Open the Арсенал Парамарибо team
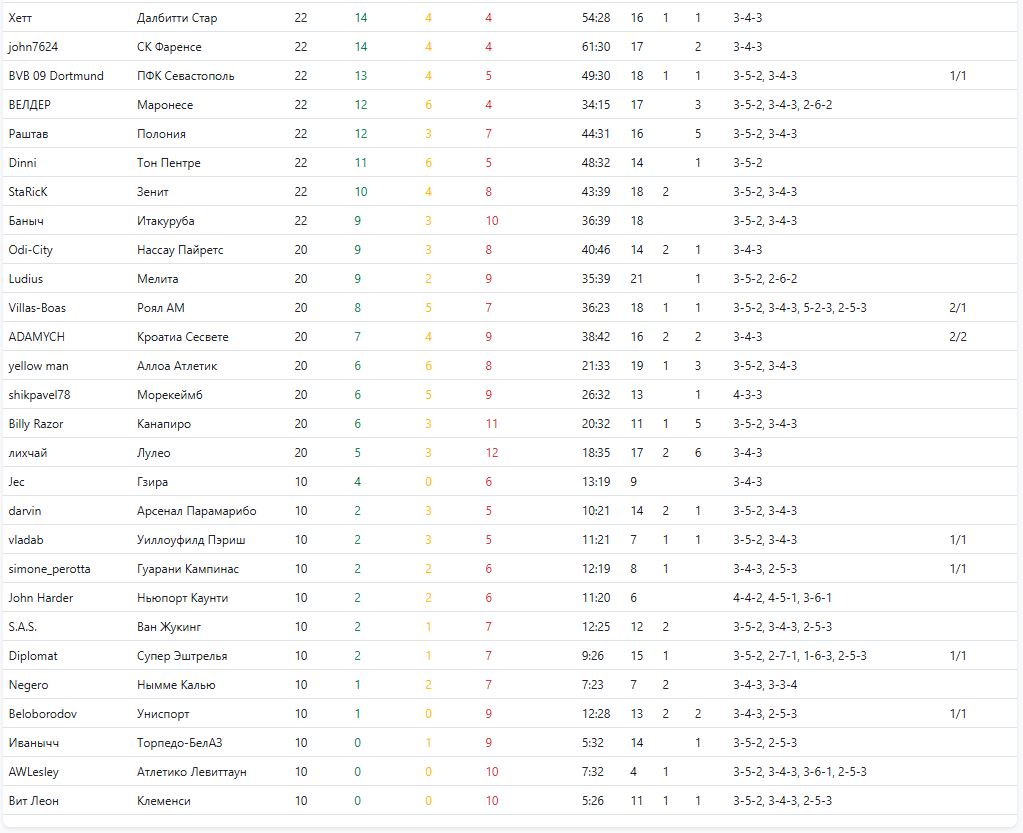This screenshot has height=833, width=1023. pos(196,511)
